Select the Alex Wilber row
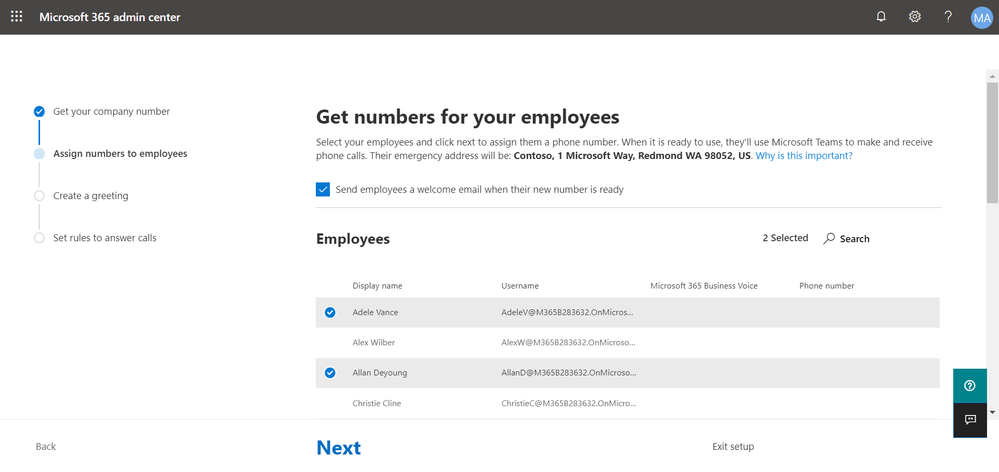 [x=628, y=343]
